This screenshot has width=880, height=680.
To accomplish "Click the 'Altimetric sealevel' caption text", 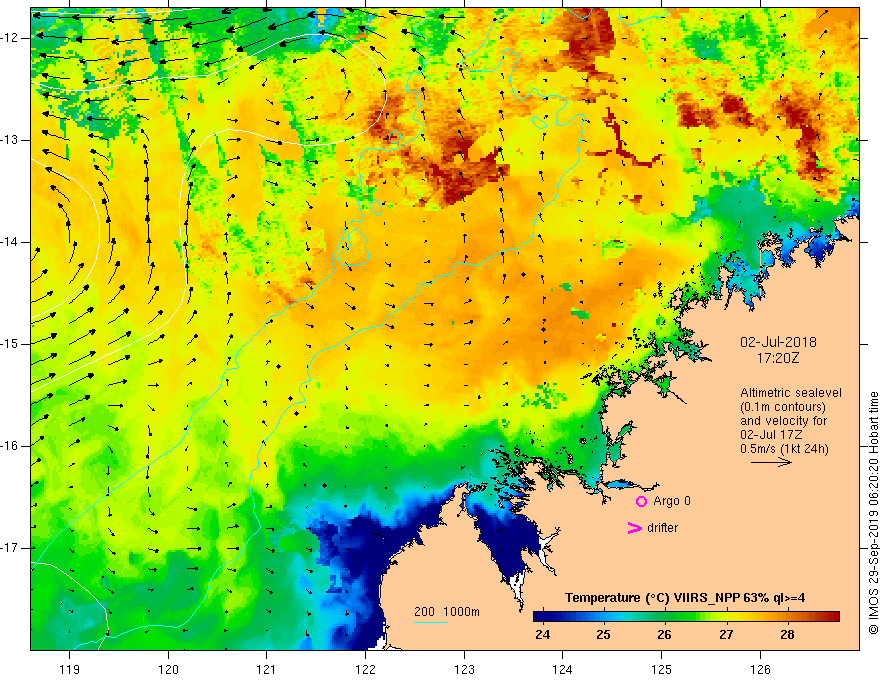I will click(791, 393).
